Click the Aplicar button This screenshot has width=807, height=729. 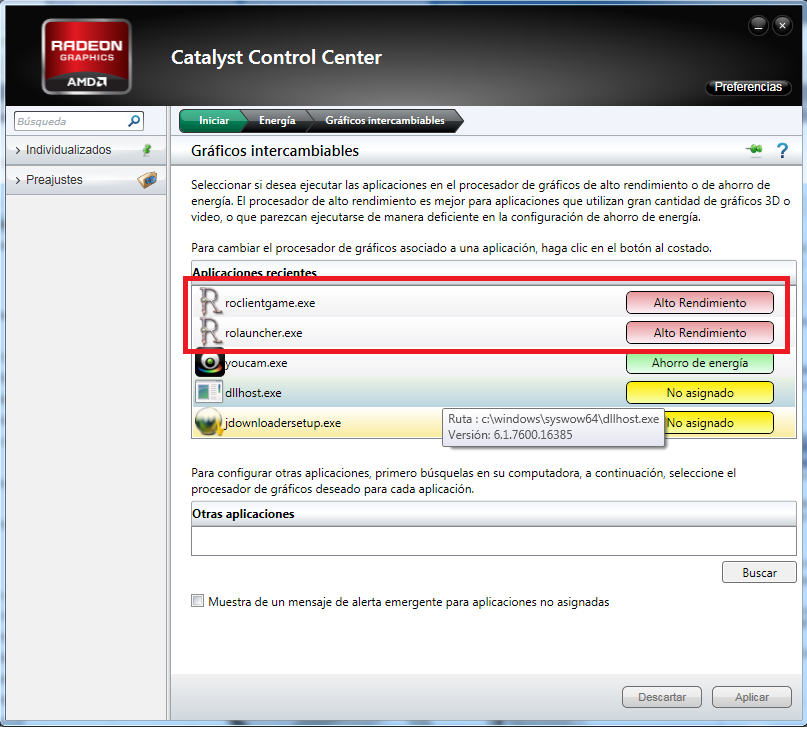click(x=751, y=697)
